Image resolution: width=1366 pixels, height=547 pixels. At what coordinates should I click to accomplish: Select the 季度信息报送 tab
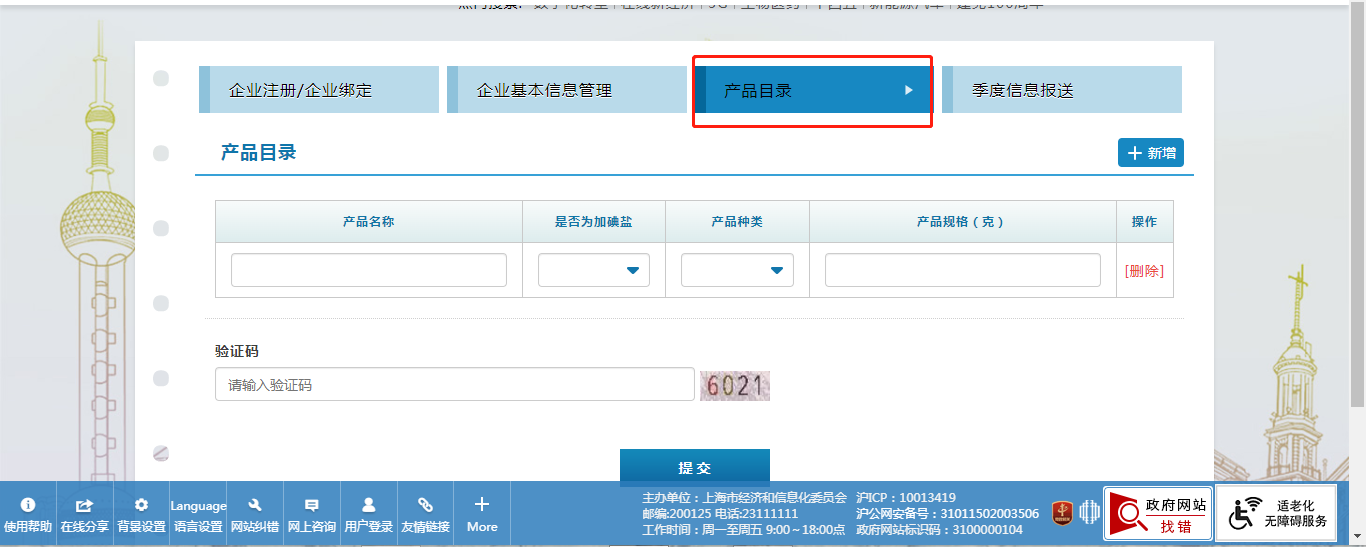click(1061, 90)
